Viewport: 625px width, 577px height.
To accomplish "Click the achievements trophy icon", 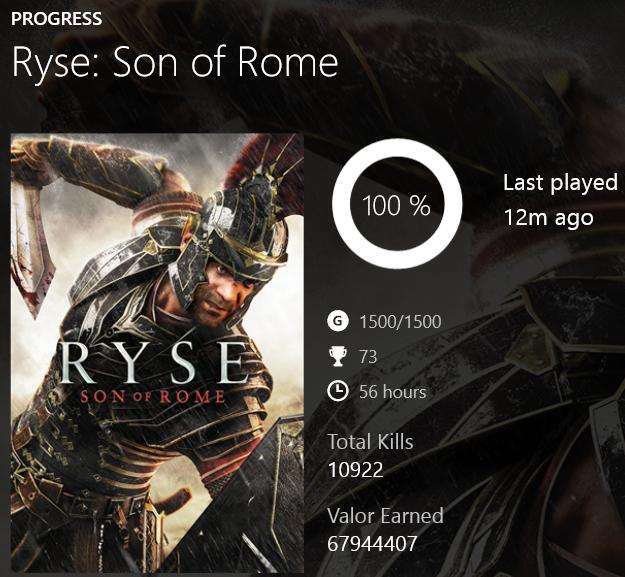I will [x=338, y=356].
